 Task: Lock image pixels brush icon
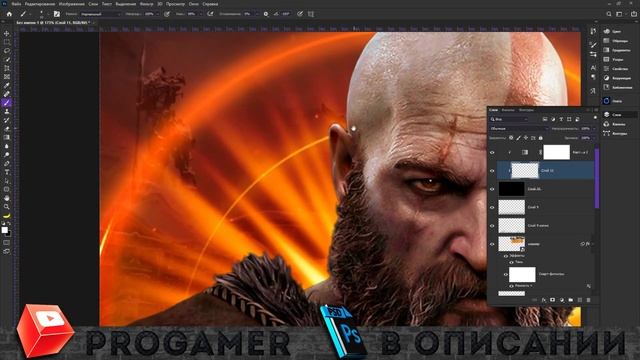point(518,138)
